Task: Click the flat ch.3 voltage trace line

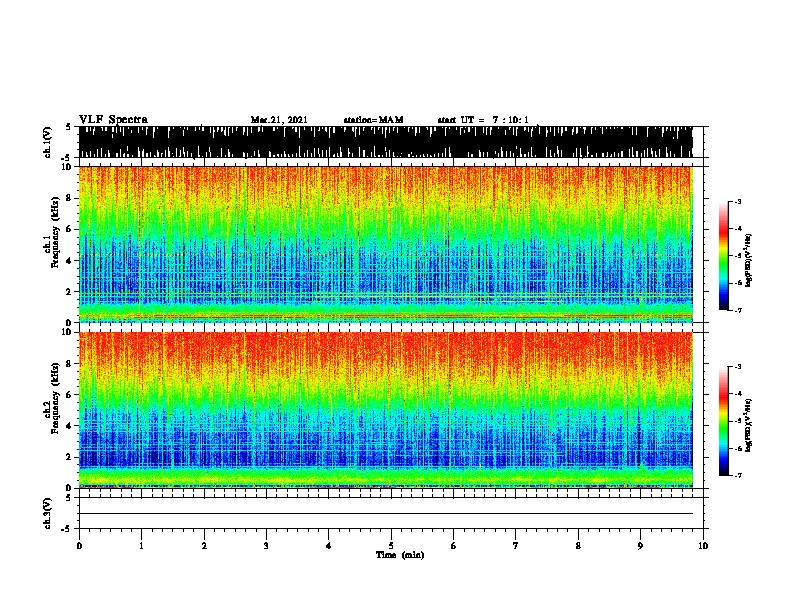Action: (386, 514)
